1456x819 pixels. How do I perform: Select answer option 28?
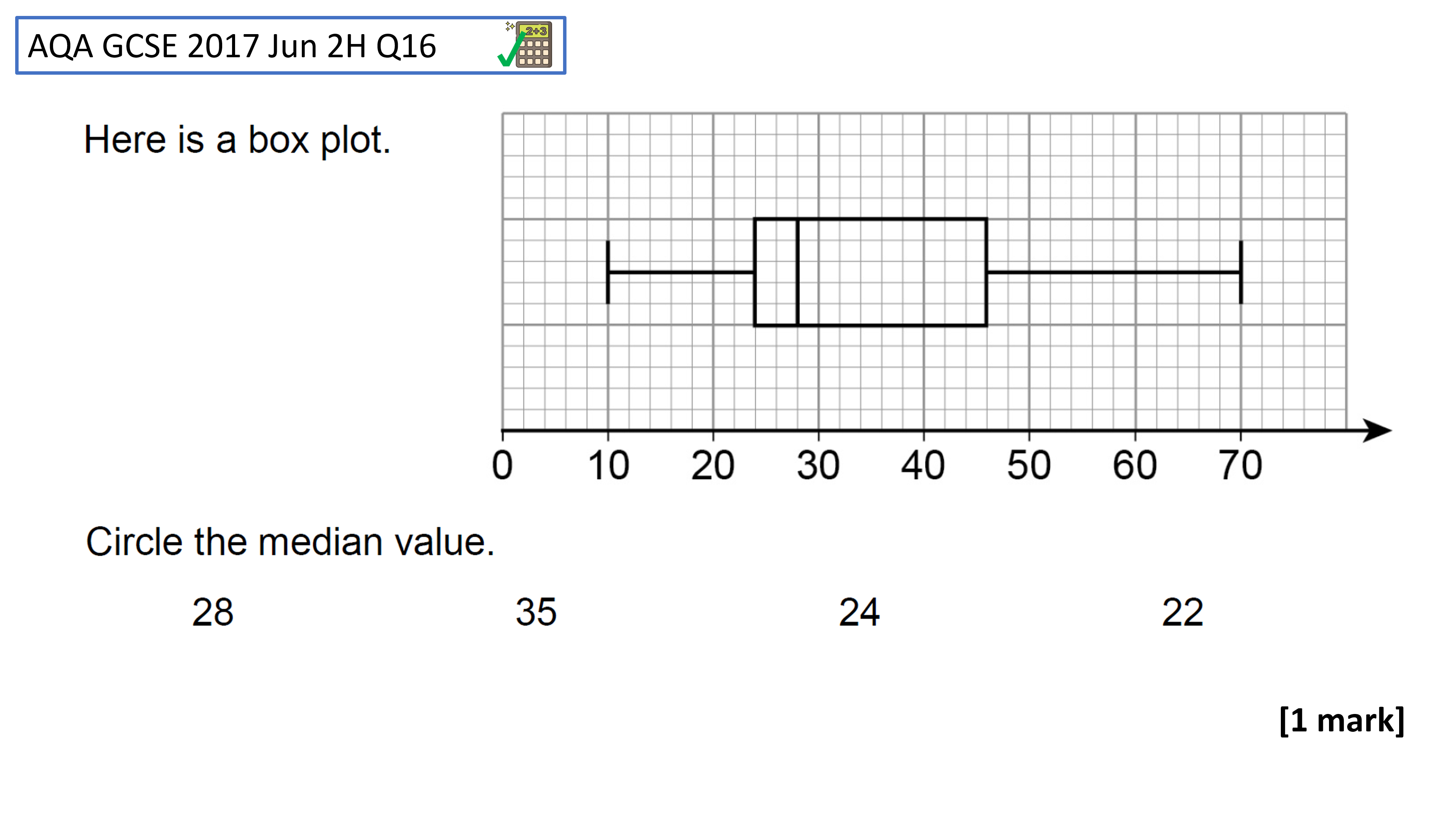(x=212, y=612)
